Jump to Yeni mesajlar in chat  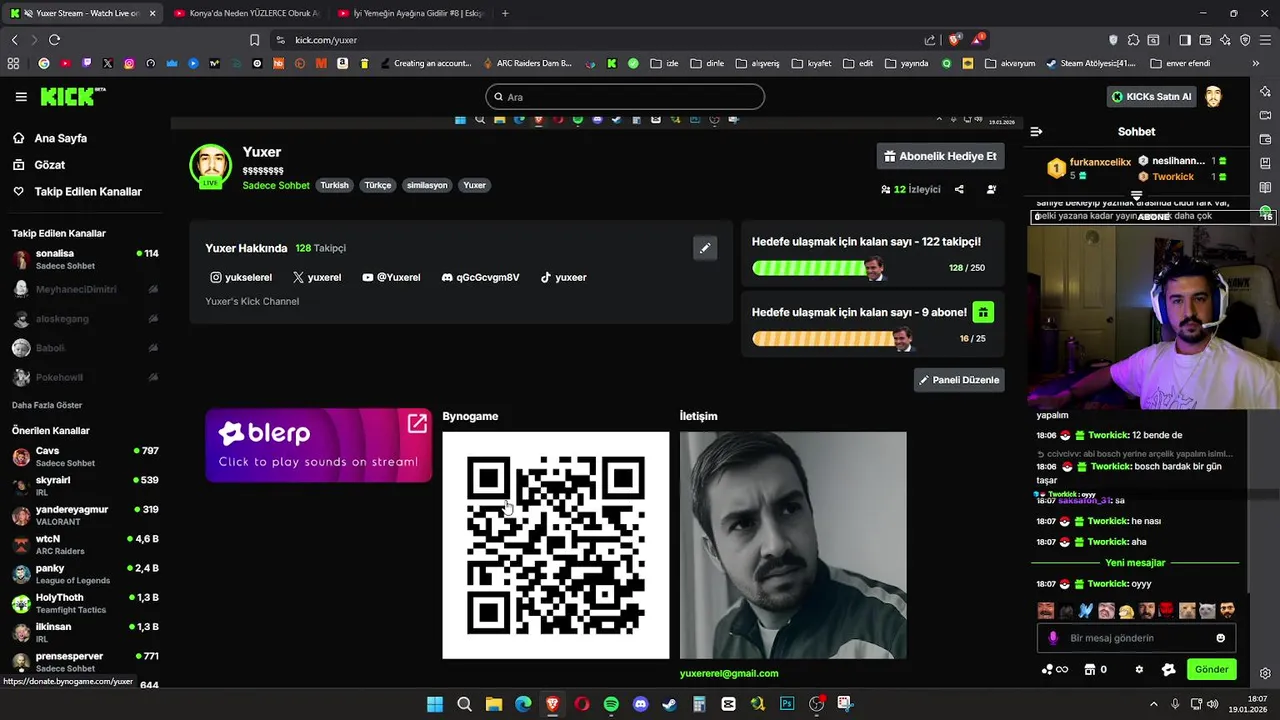click(x=1135, y=563)
